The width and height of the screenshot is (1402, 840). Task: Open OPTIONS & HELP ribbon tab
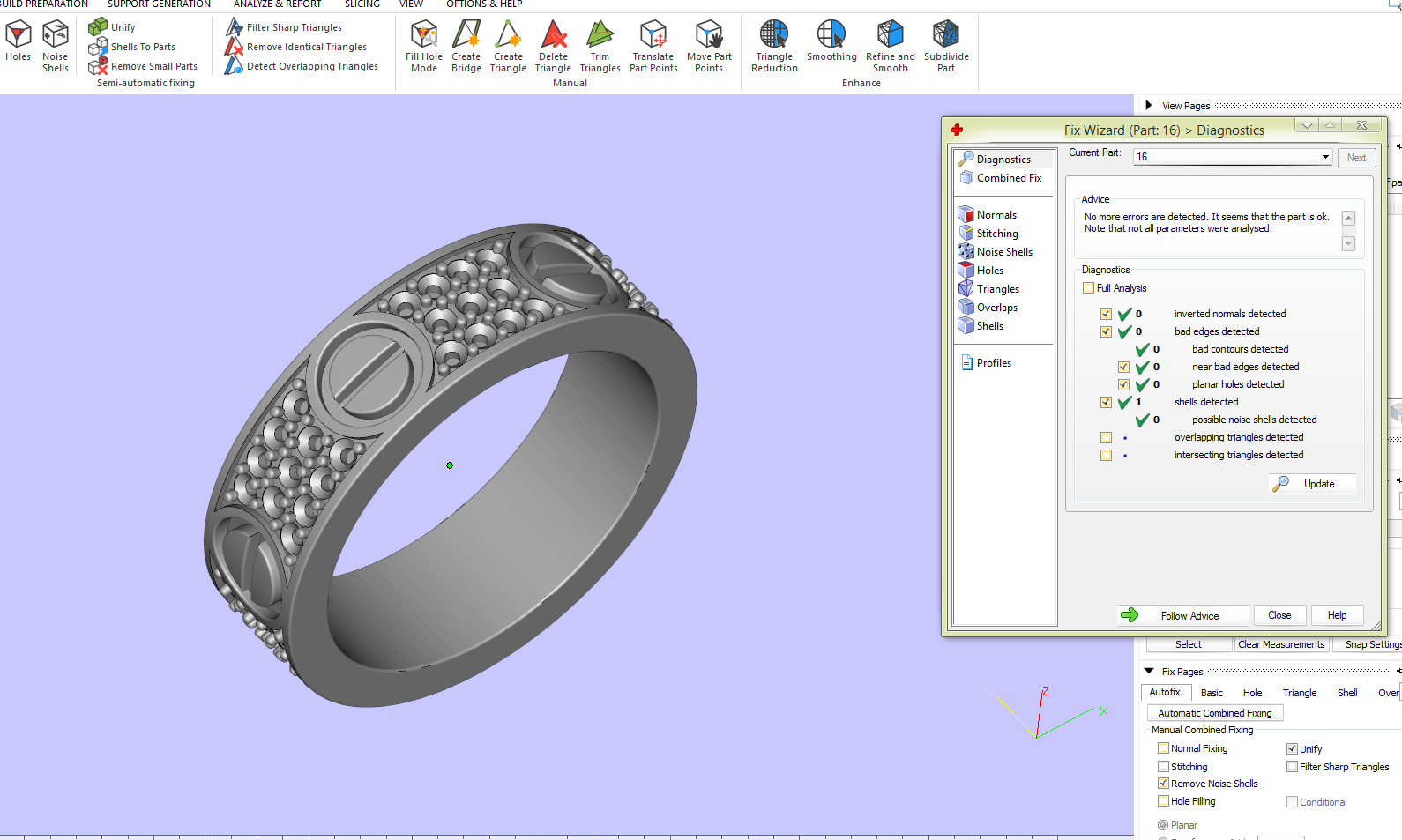pos(484,4)
